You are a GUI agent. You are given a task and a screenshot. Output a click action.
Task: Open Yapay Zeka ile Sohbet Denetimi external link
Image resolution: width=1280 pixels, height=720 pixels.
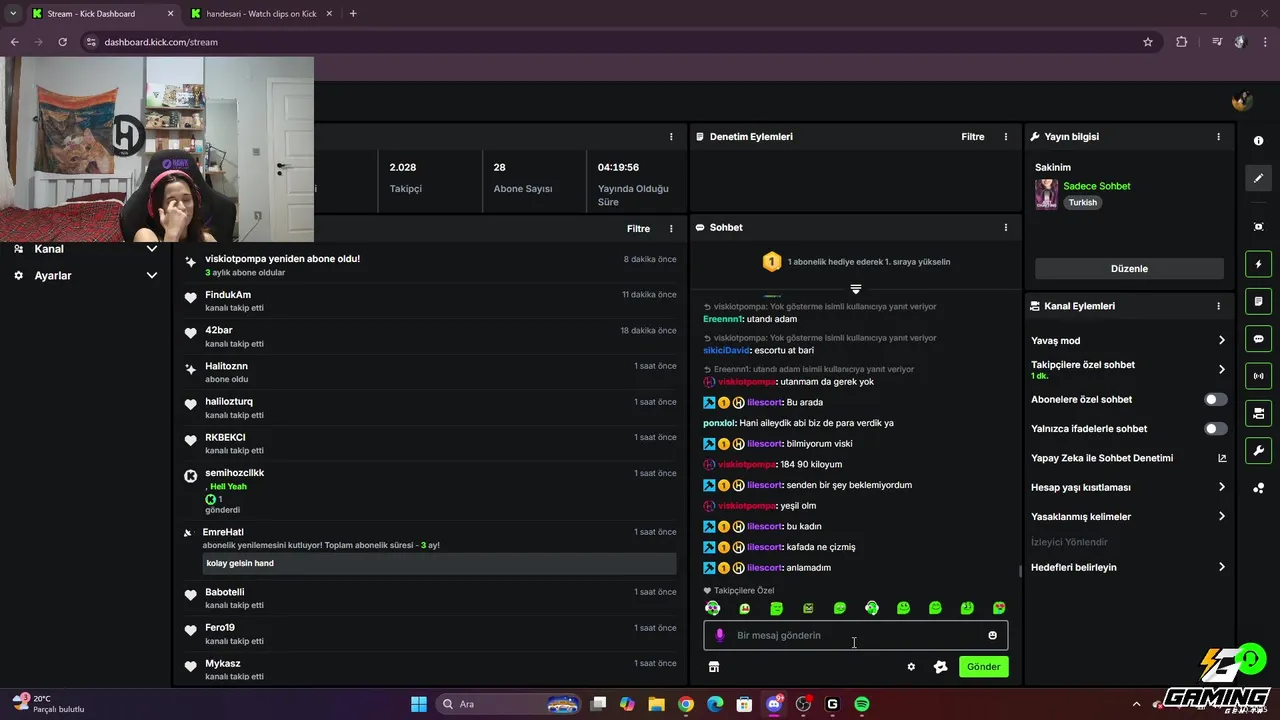[x=1222, y=458]
